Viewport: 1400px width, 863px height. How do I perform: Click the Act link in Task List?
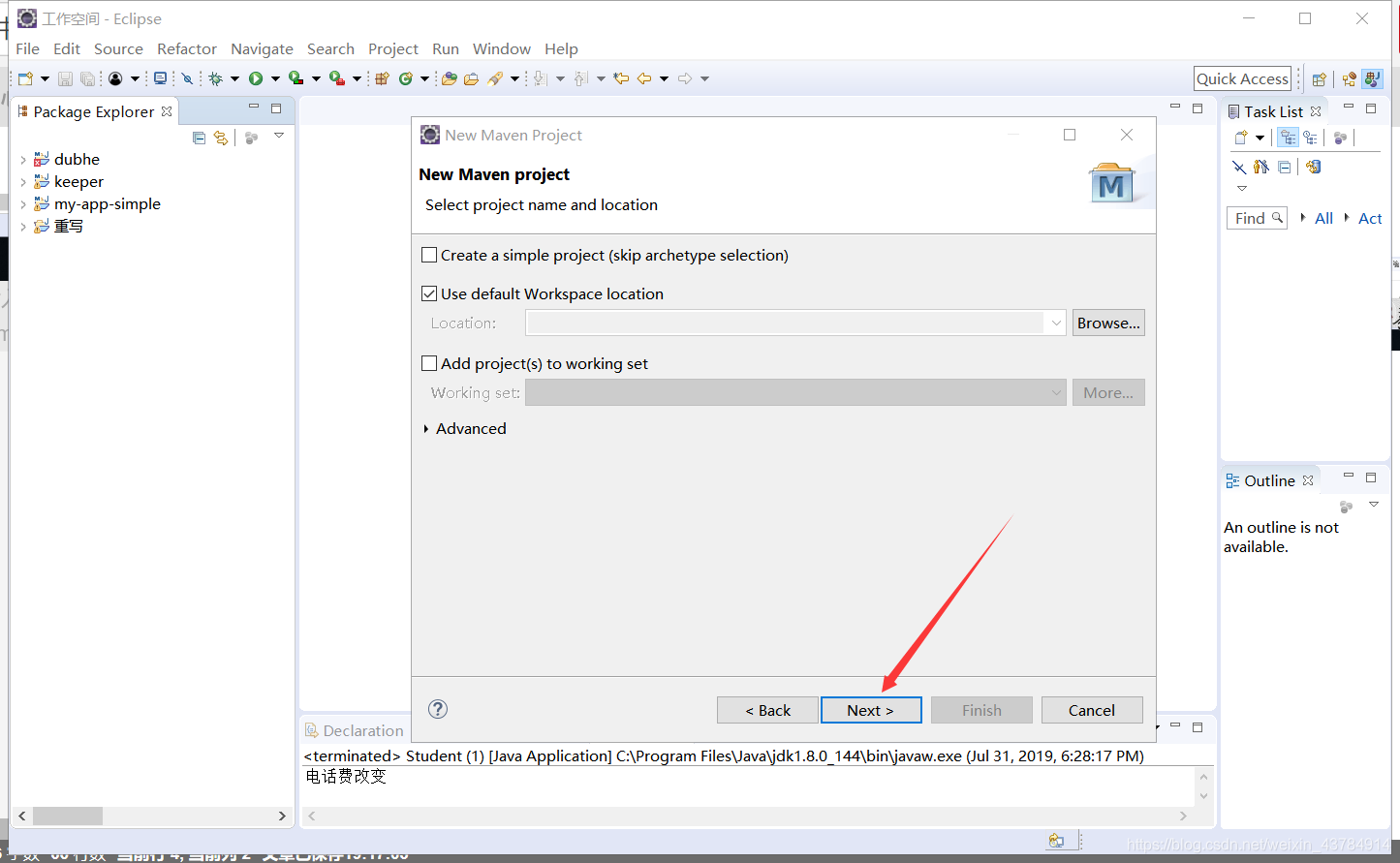1370,218
